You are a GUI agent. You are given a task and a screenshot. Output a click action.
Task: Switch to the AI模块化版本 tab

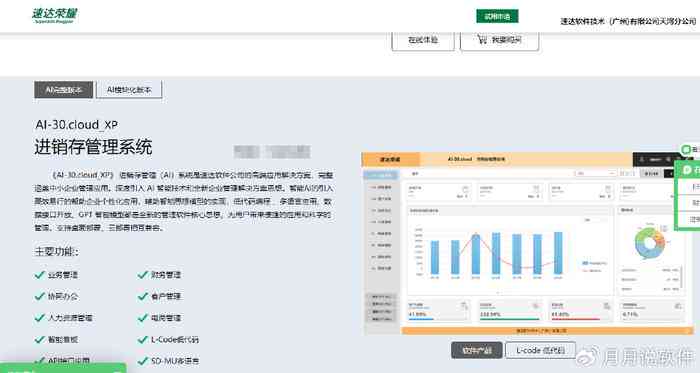tap(129, 90)
